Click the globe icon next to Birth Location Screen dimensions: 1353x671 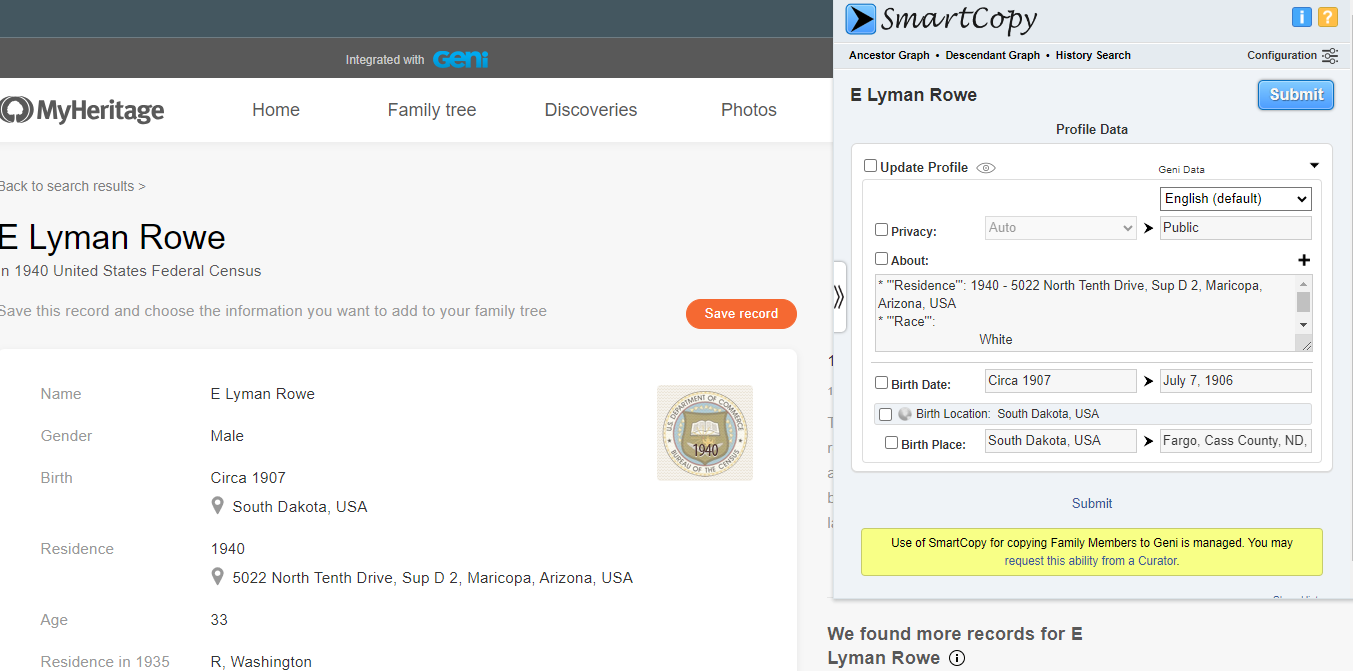click(x=904, y=414)
